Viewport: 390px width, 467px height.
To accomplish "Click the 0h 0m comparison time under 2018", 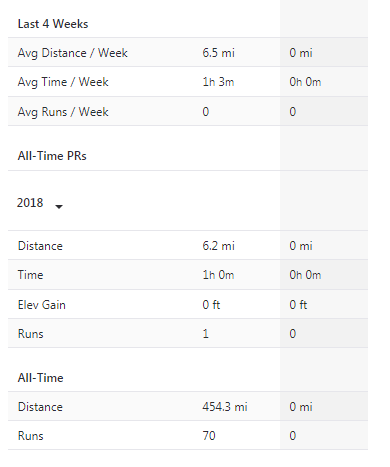I will [305, 275].
